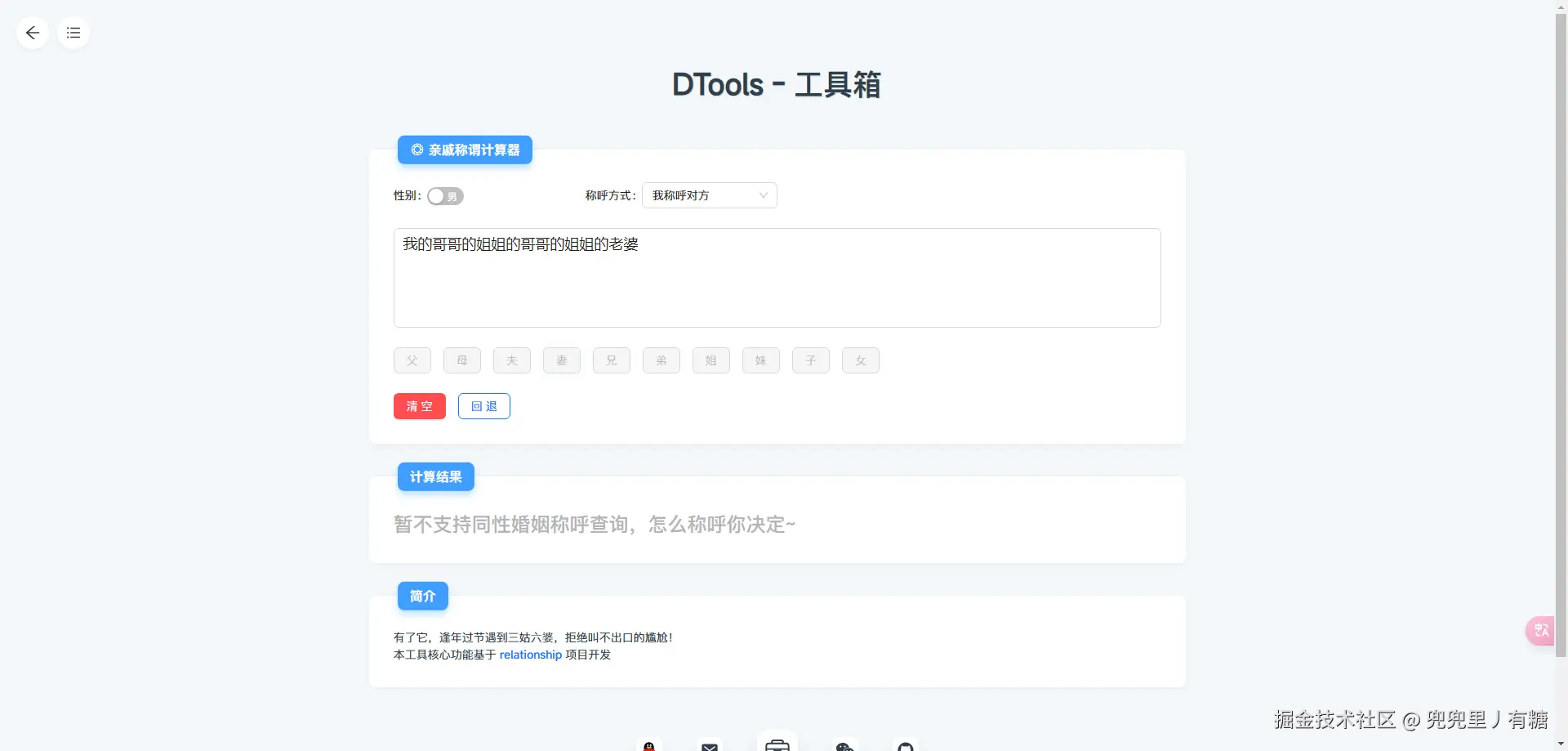Open the GitHub icon at page bottom
The image size is (1568, 751).
click(x=906, y=744)
